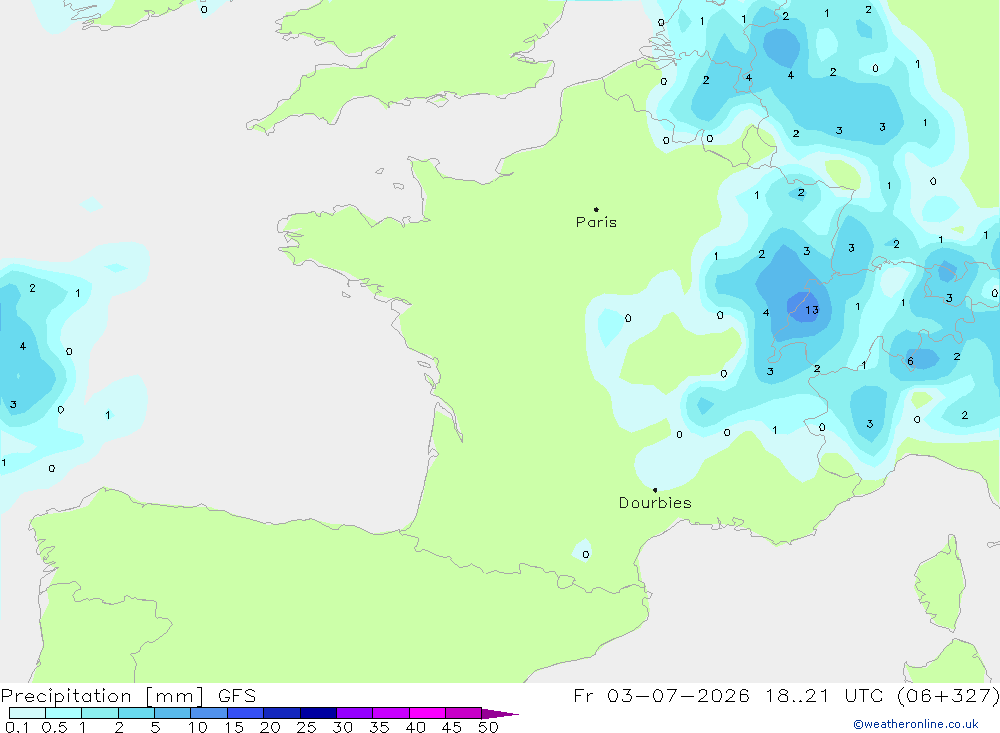The width and height of the screenshot is (1000, 733).
Task: Click the Paris city label
Action: (596, 222)
